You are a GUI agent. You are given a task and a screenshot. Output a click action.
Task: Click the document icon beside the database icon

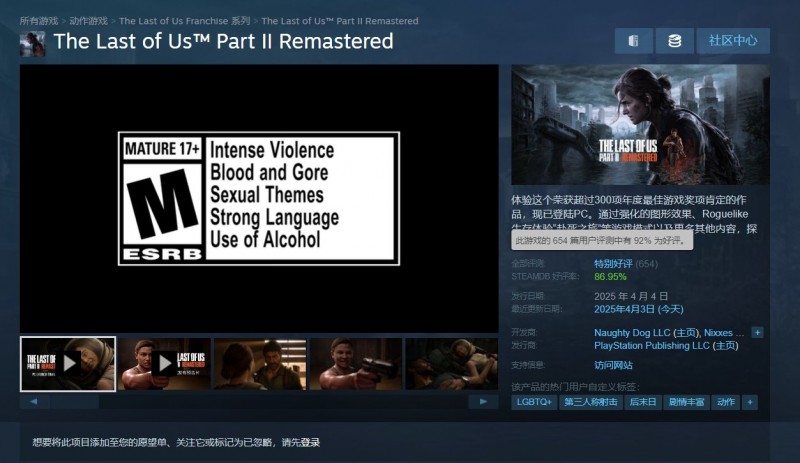click(633, 41)
